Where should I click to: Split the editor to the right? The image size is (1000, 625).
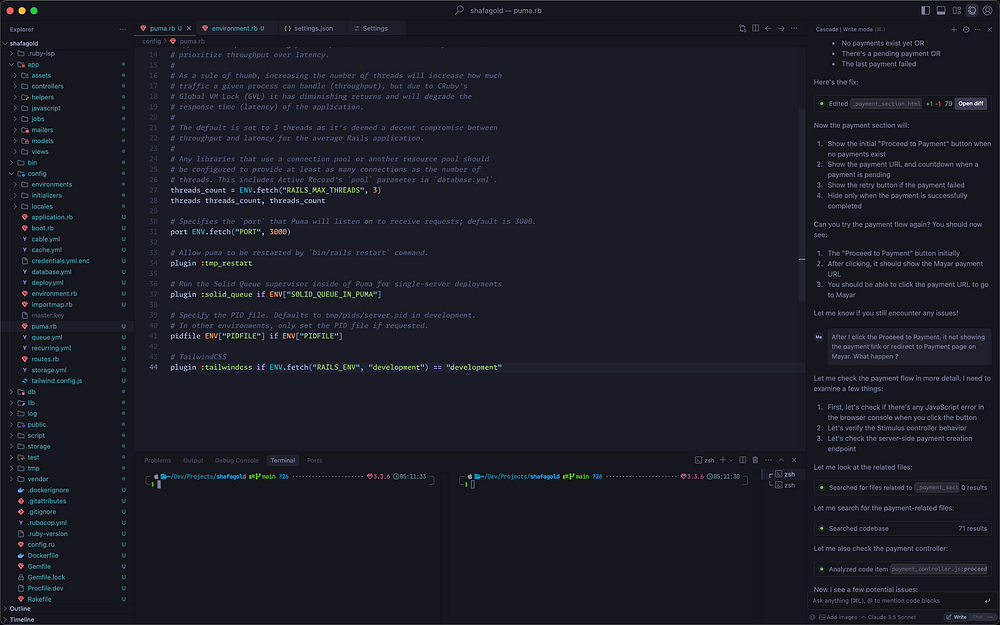click(x=755, y=28)
